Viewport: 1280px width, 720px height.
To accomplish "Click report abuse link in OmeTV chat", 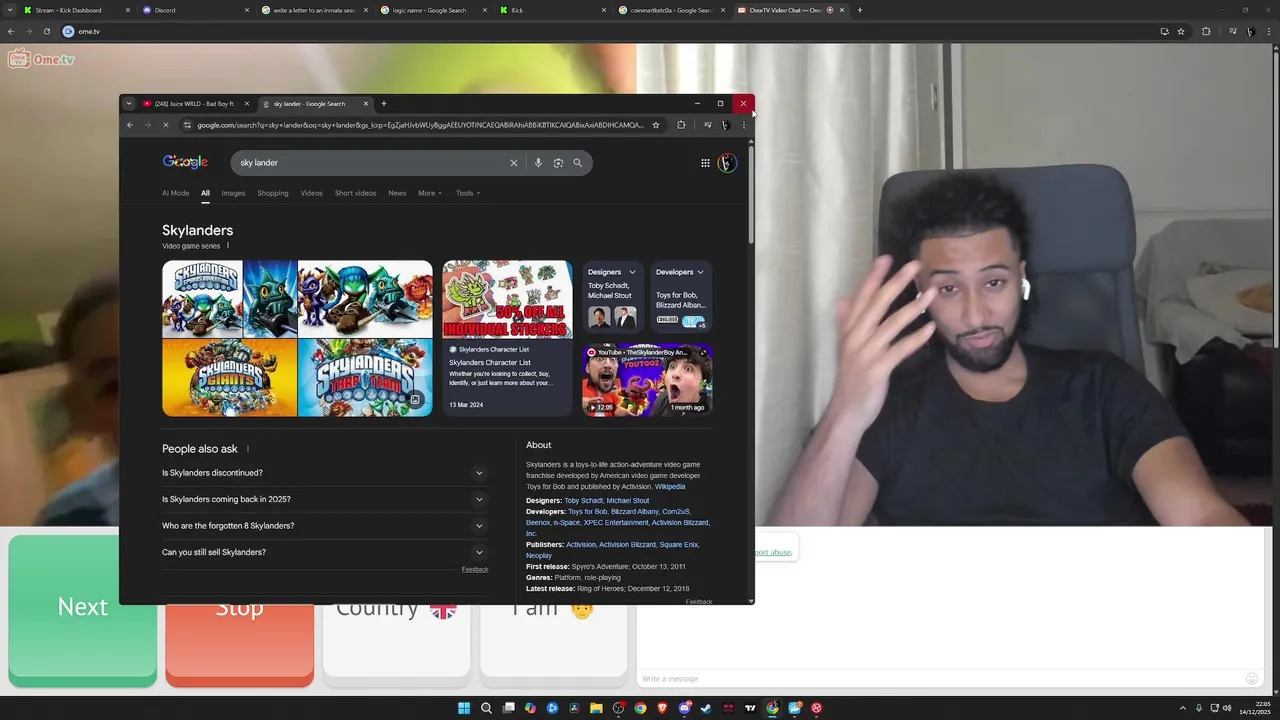I will [774, 552].
